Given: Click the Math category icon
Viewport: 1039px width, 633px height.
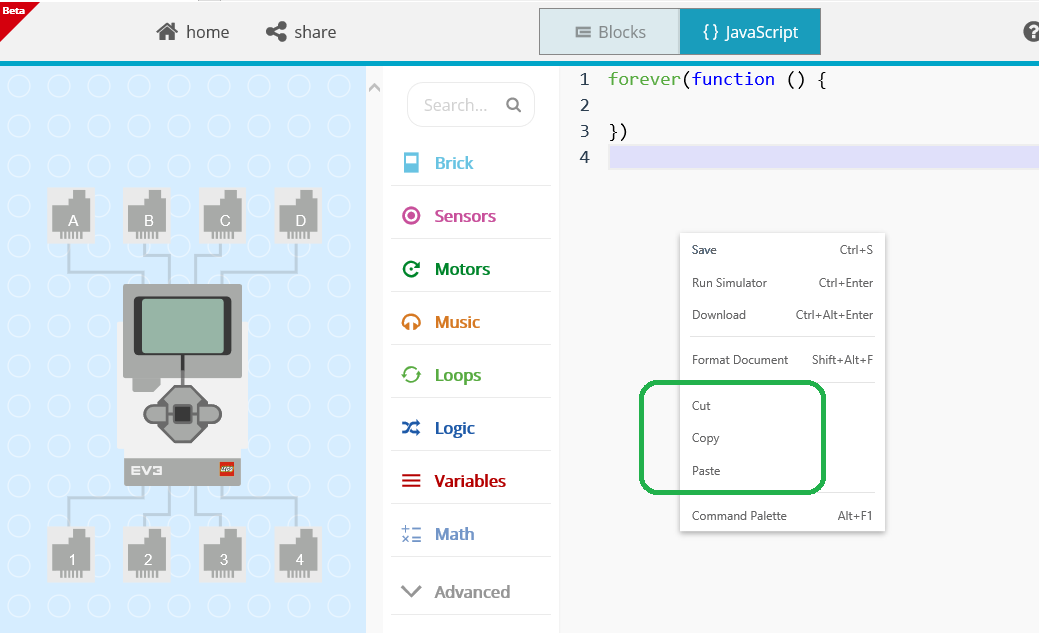Looking at the screenshot, I should [x=410, y=533].
